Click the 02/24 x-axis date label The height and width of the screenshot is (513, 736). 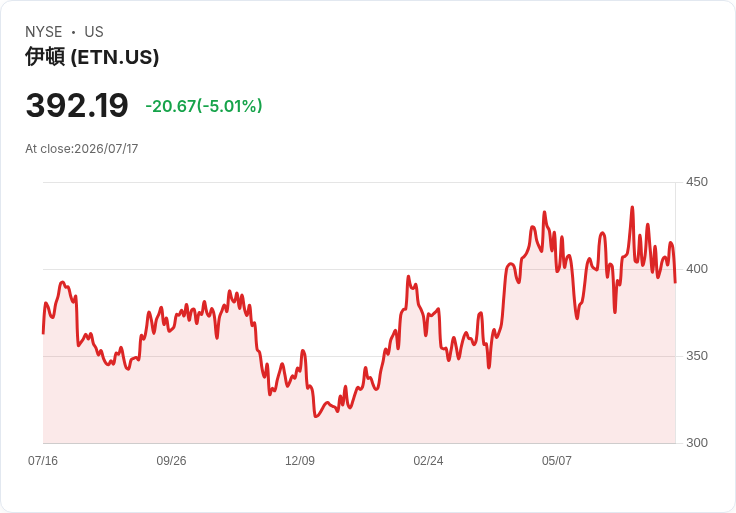pos(428,461)
